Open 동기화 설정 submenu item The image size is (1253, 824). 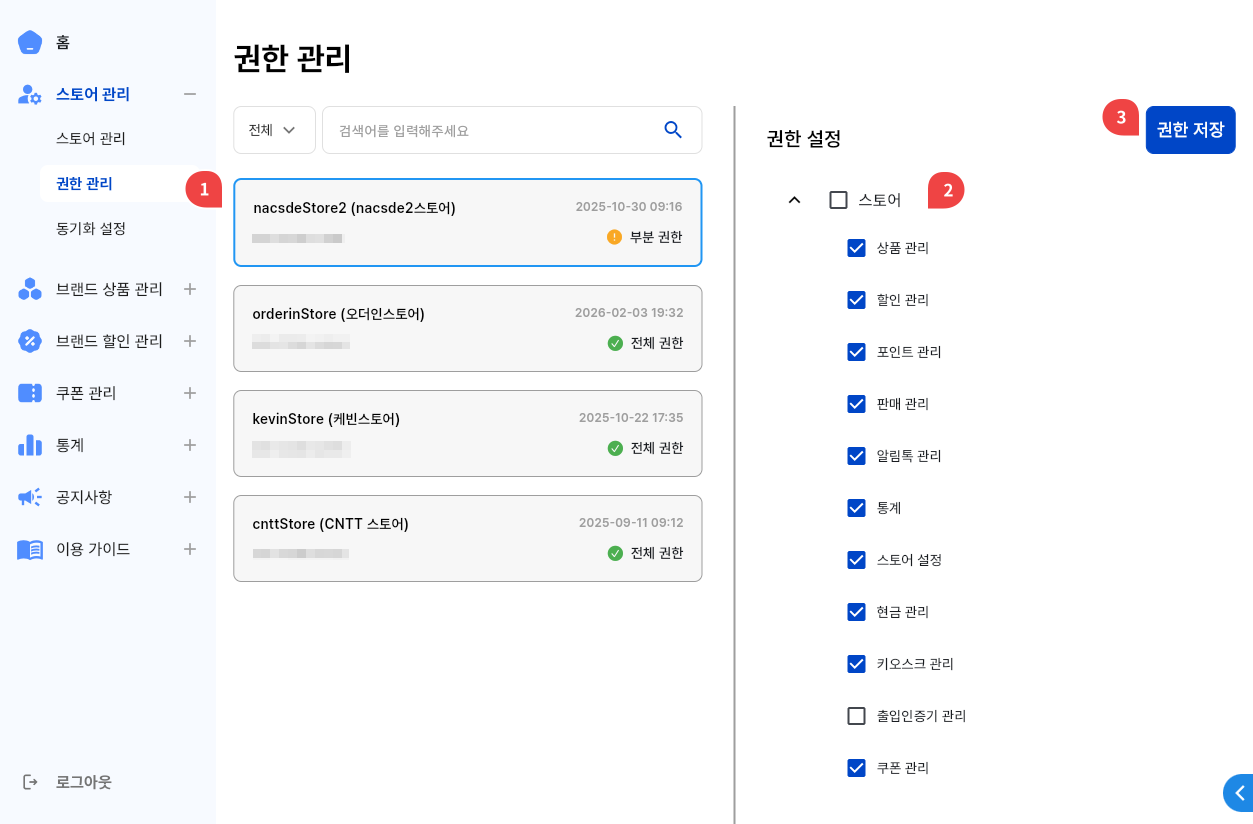pos(91,229)
